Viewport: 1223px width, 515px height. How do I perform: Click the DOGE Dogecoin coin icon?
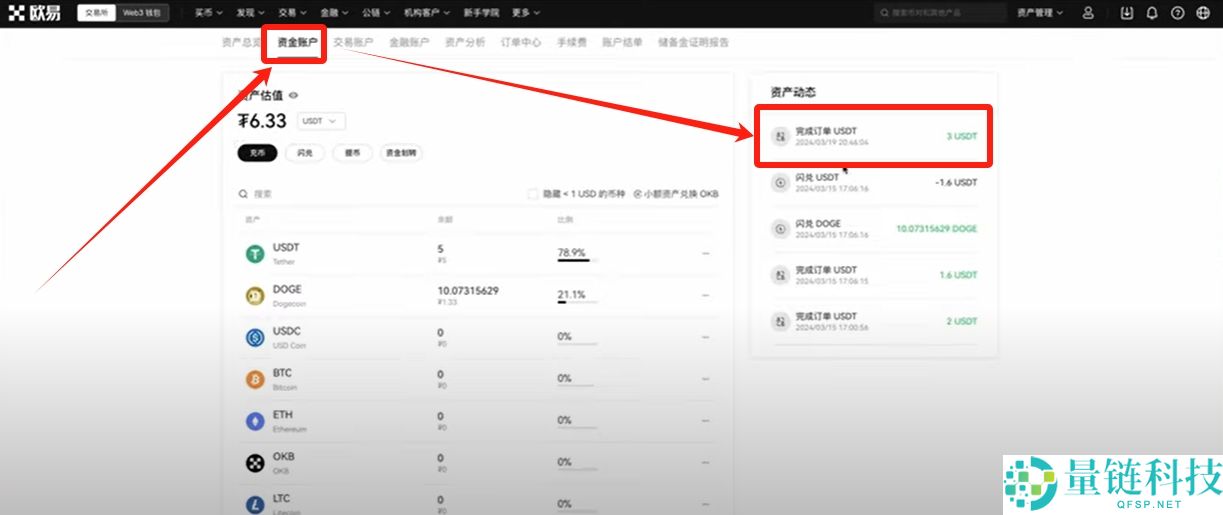point(255,296)
